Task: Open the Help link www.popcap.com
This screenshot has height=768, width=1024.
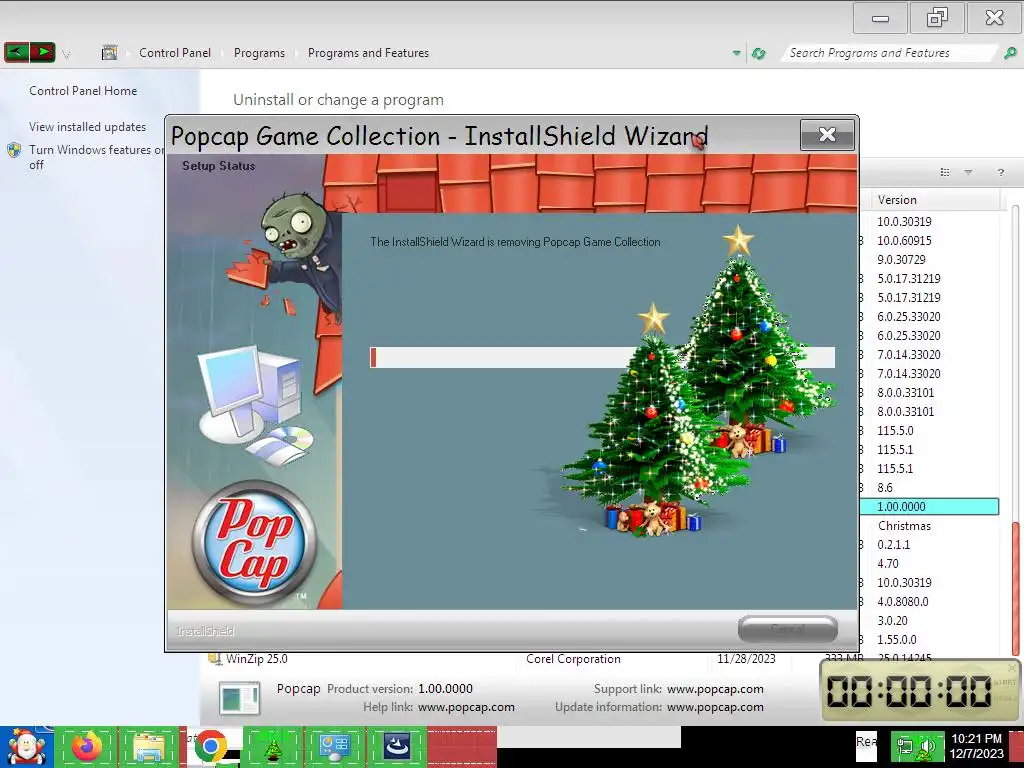Action: tap(466, 707)
